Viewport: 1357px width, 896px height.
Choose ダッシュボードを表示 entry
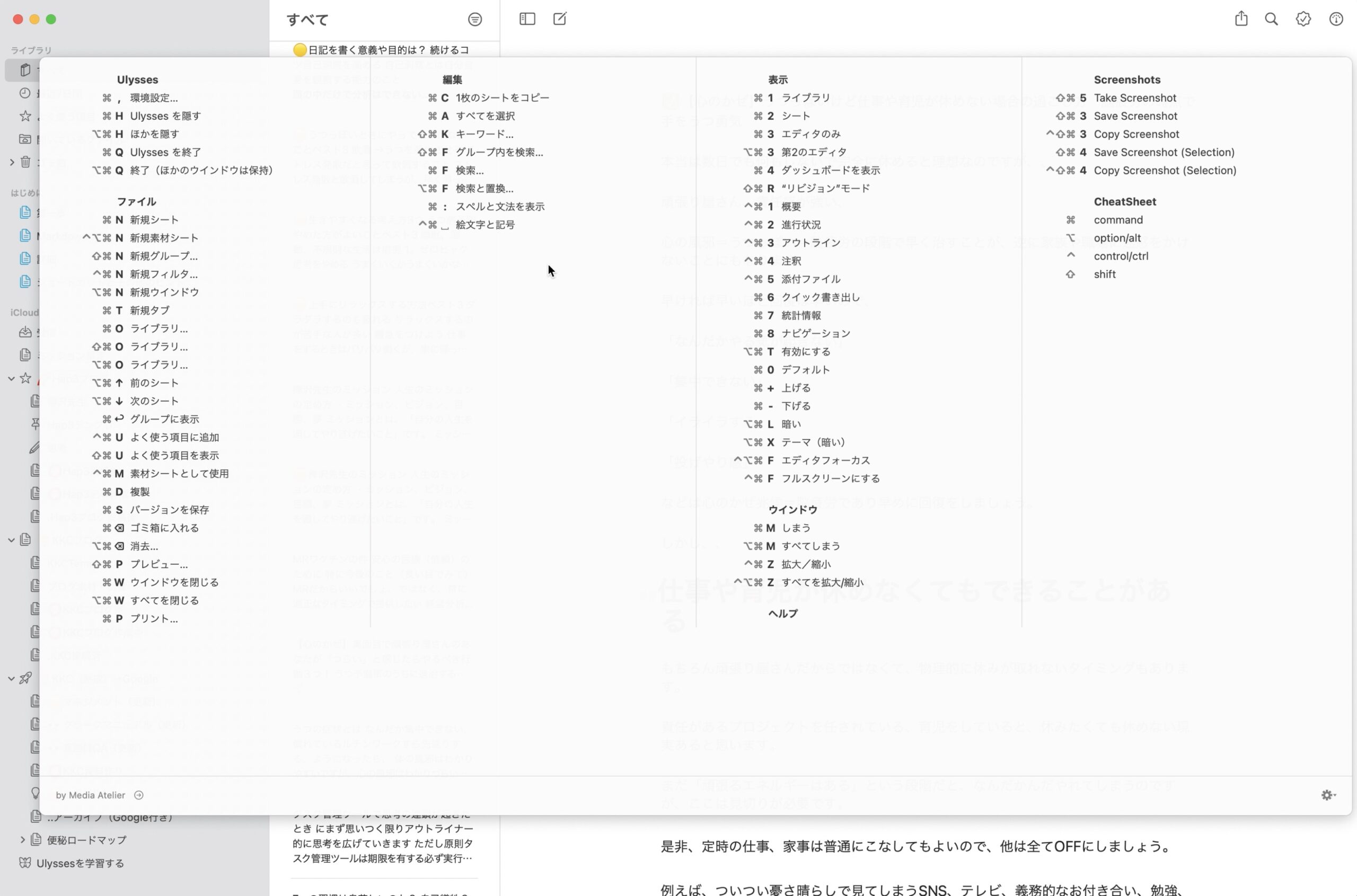click(x=831, y=170)
